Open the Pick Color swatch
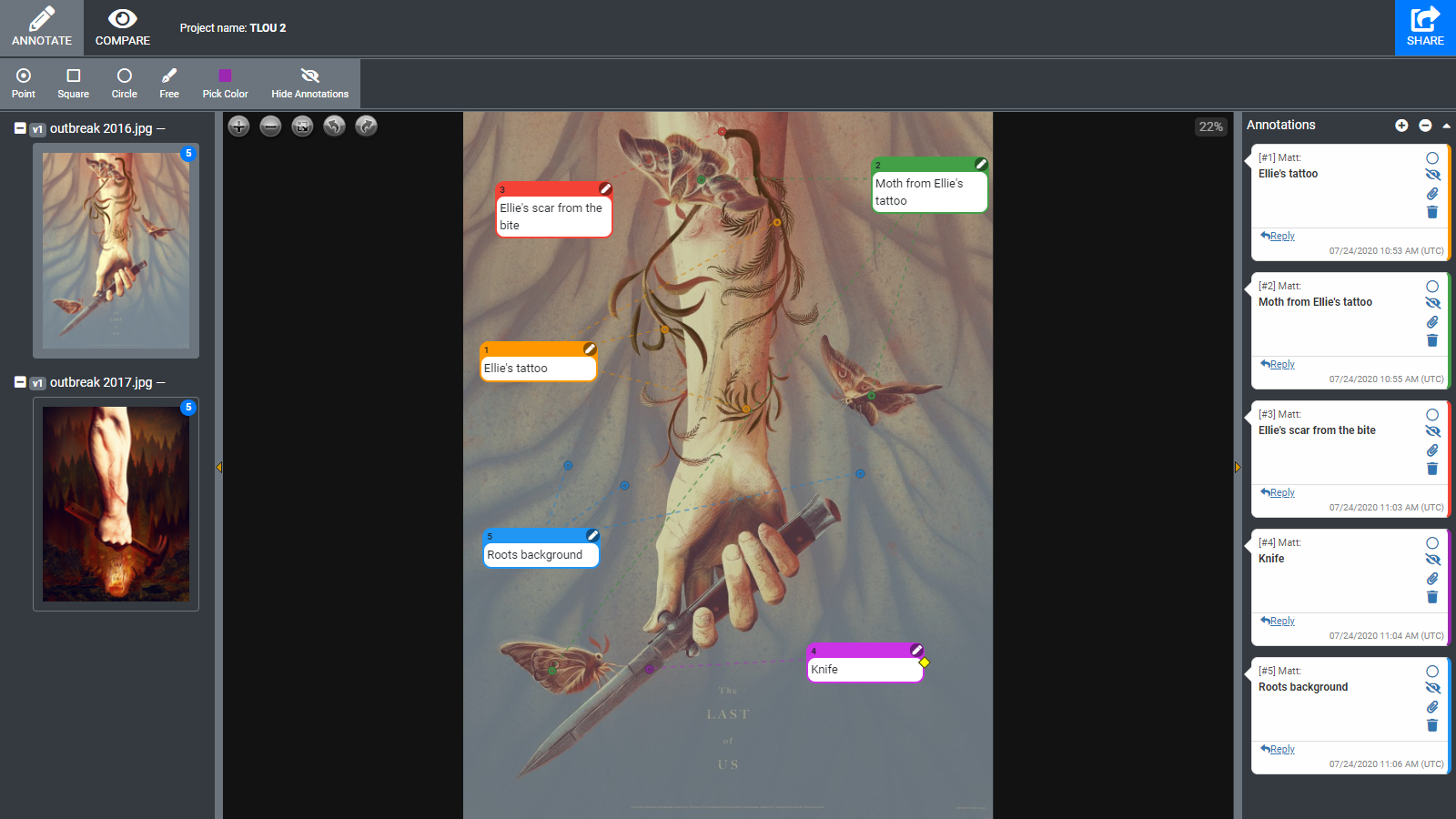This screenshot has width=1456, height=819. (225, 83)
